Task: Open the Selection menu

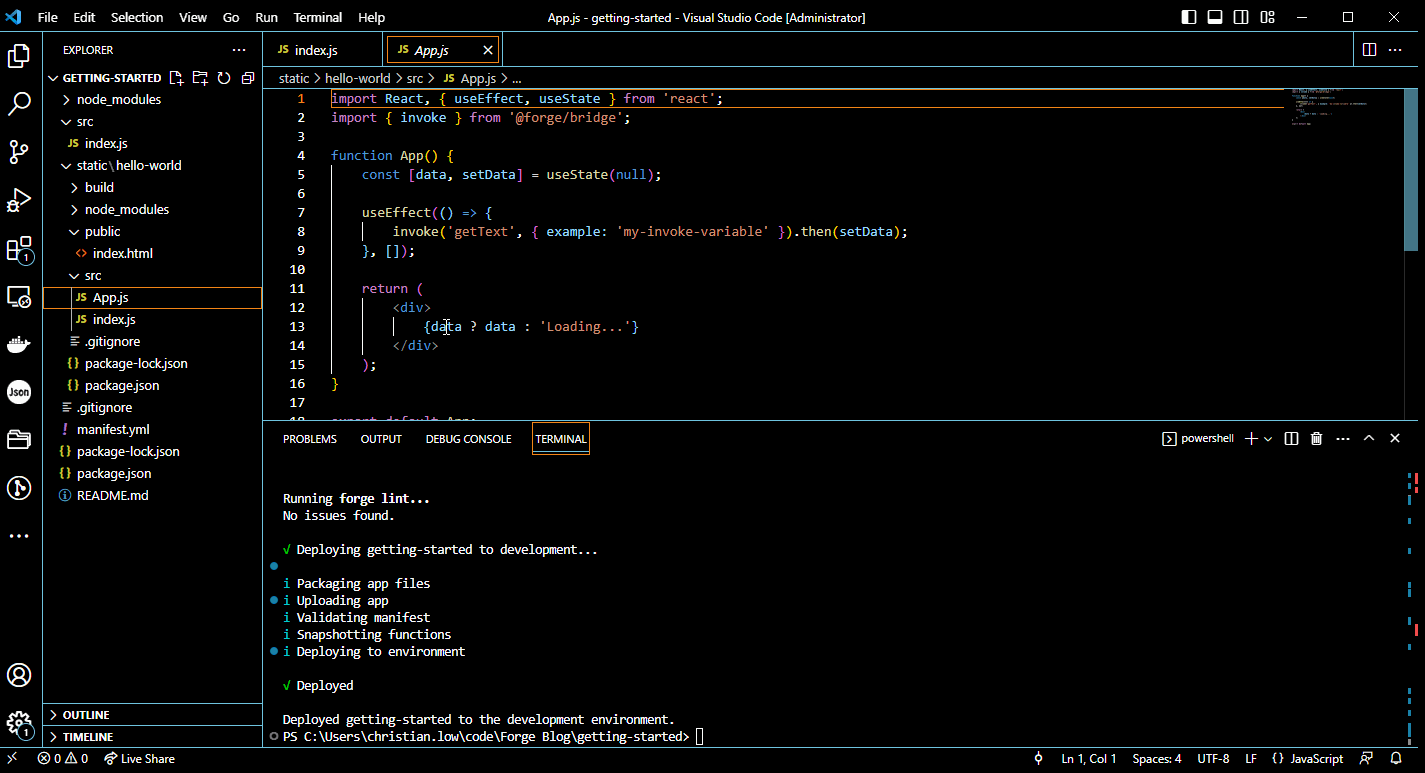Action: (137, 17)
